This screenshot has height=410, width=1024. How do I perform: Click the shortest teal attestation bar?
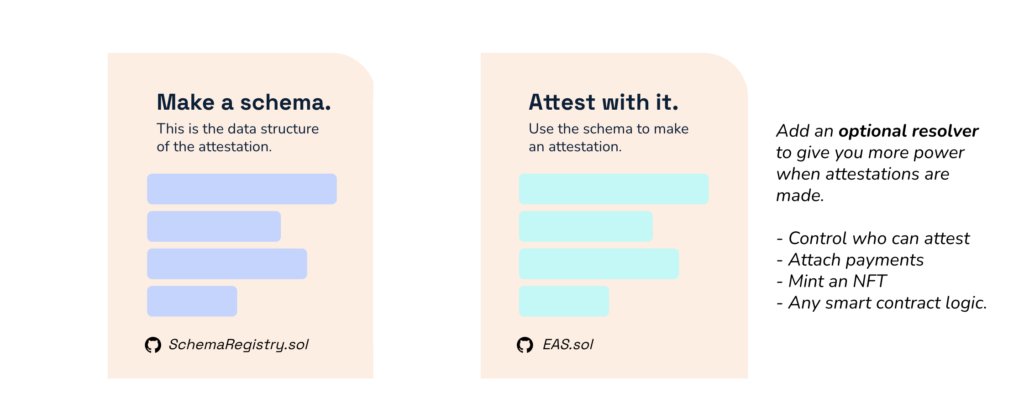(x=564, y=301)
